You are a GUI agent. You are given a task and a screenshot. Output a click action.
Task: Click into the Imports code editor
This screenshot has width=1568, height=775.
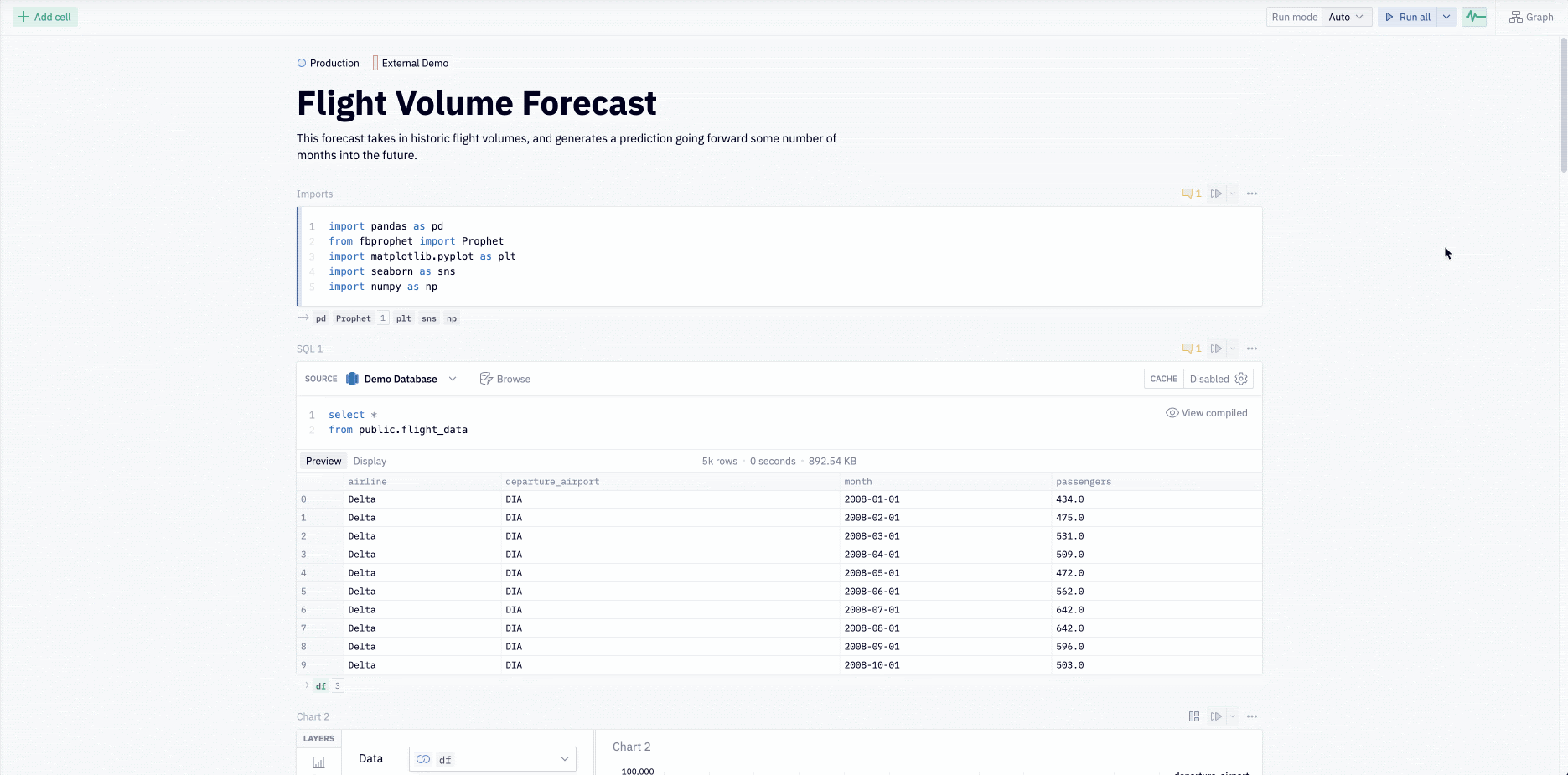(780, 256)
